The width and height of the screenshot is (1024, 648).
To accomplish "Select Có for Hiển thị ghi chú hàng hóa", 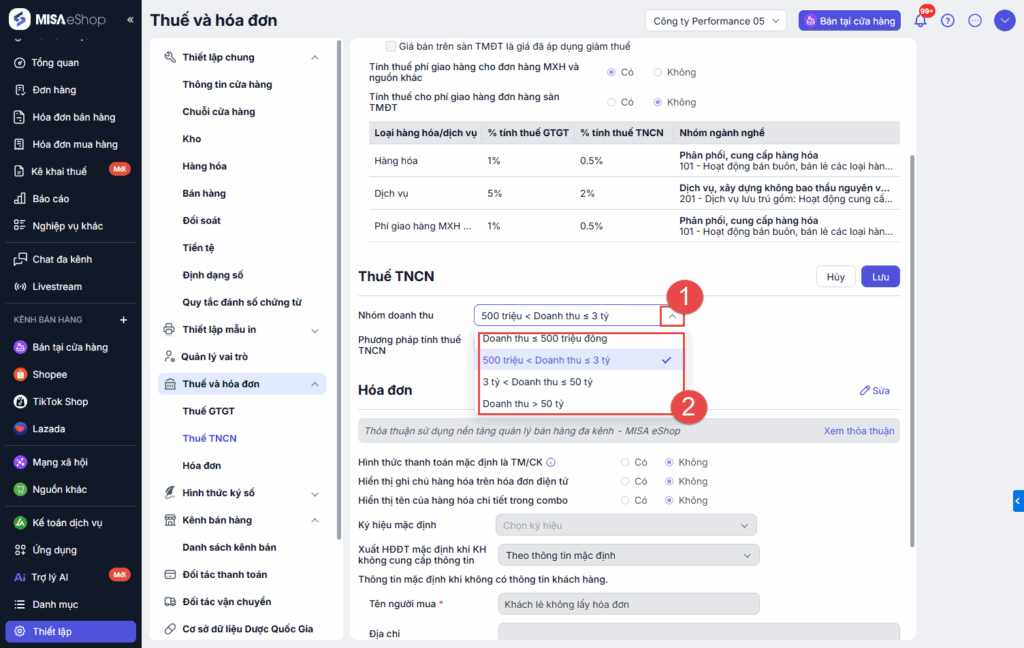I will (625, 481).
